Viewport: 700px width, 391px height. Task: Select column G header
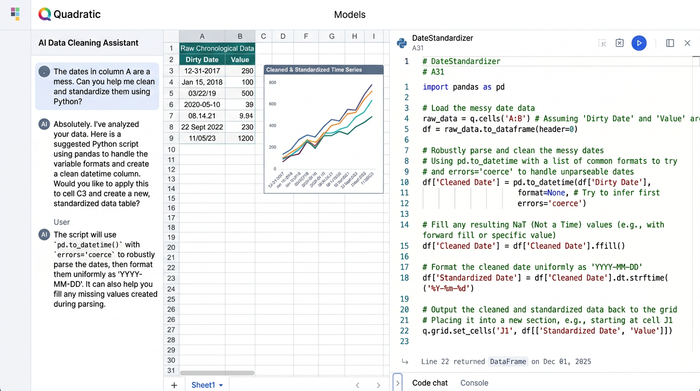click(331, 36)
